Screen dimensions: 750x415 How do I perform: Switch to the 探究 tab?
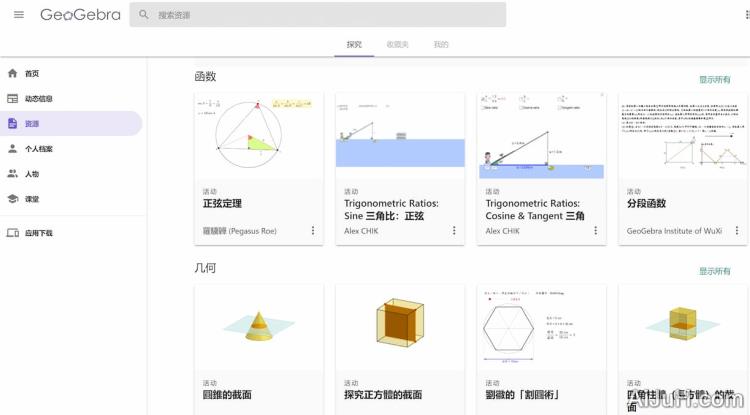354,44
